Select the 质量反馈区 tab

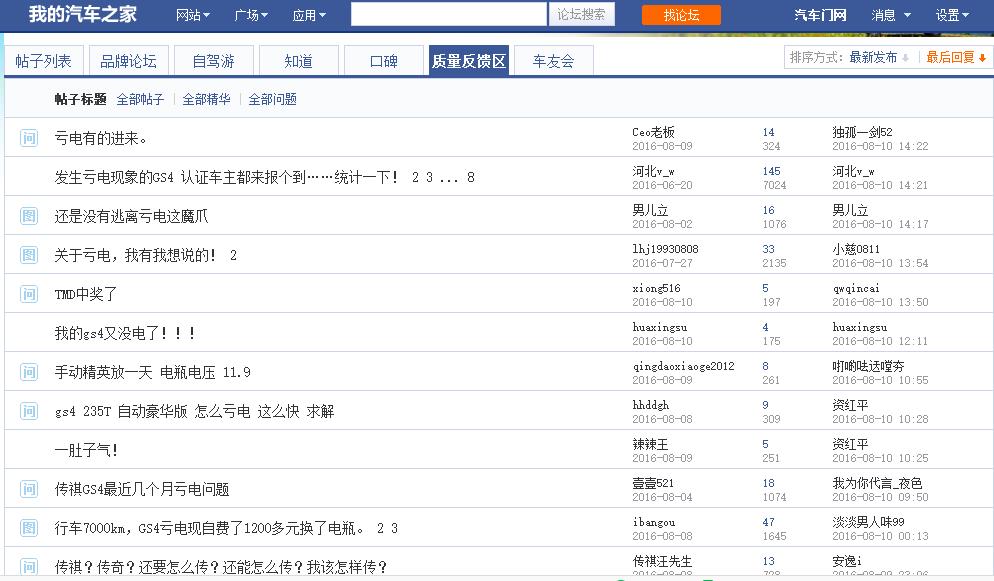click(468, 61)
